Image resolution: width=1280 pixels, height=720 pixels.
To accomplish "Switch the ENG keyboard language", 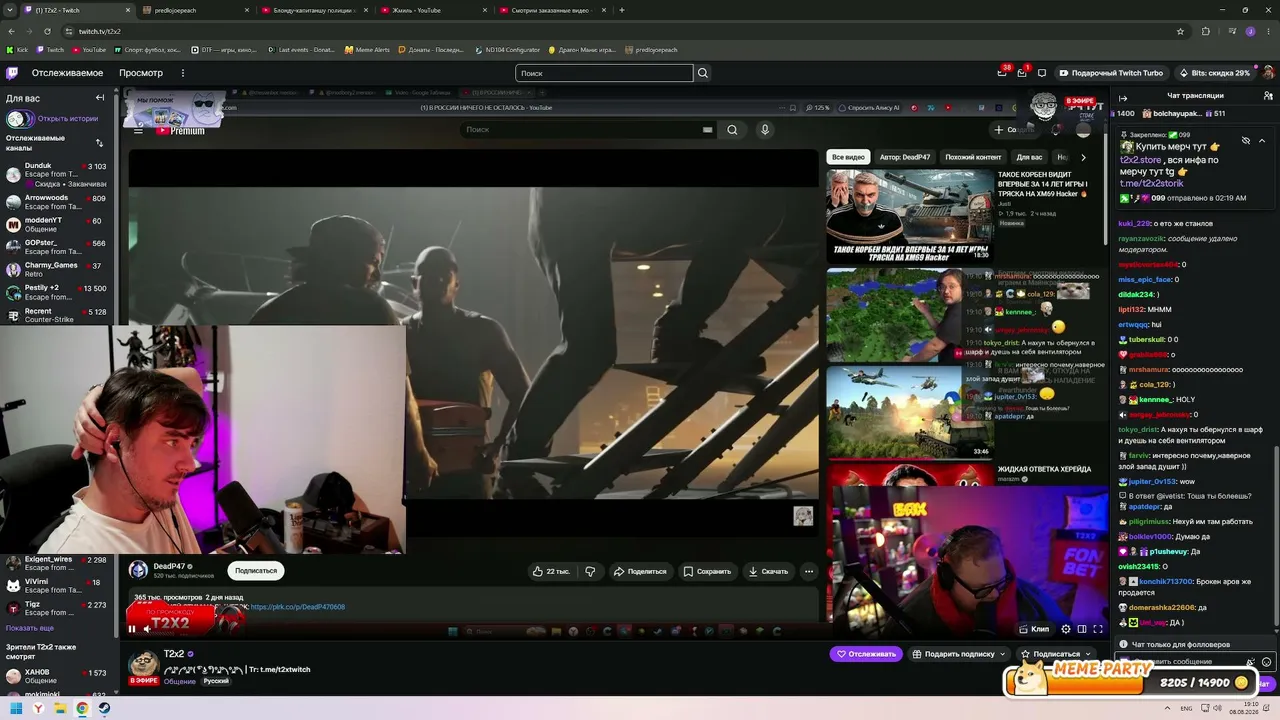I will coord(1187,709).
